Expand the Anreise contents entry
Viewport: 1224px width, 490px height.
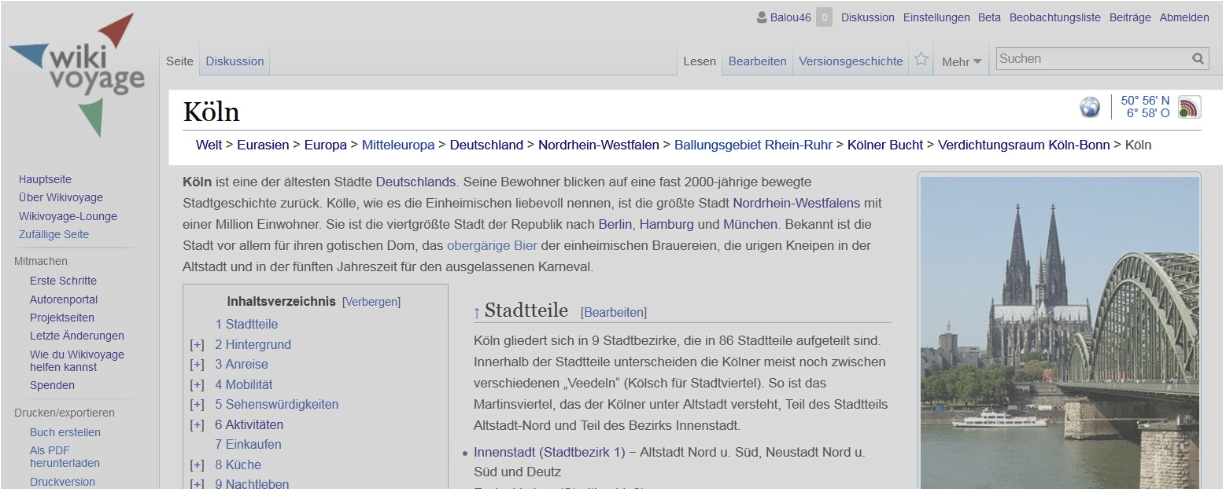pyautogui.click(x=197, y=365)
